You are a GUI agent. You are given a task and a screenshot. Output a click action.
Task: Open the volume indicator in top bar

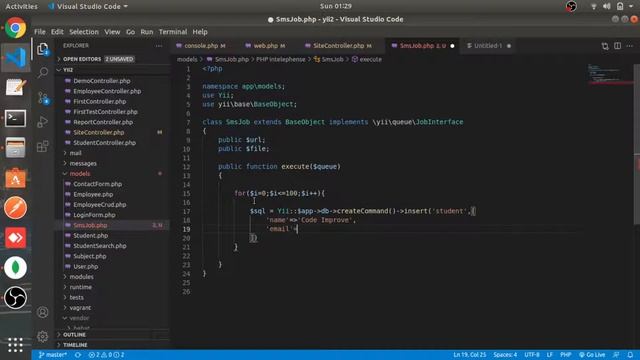607,6
